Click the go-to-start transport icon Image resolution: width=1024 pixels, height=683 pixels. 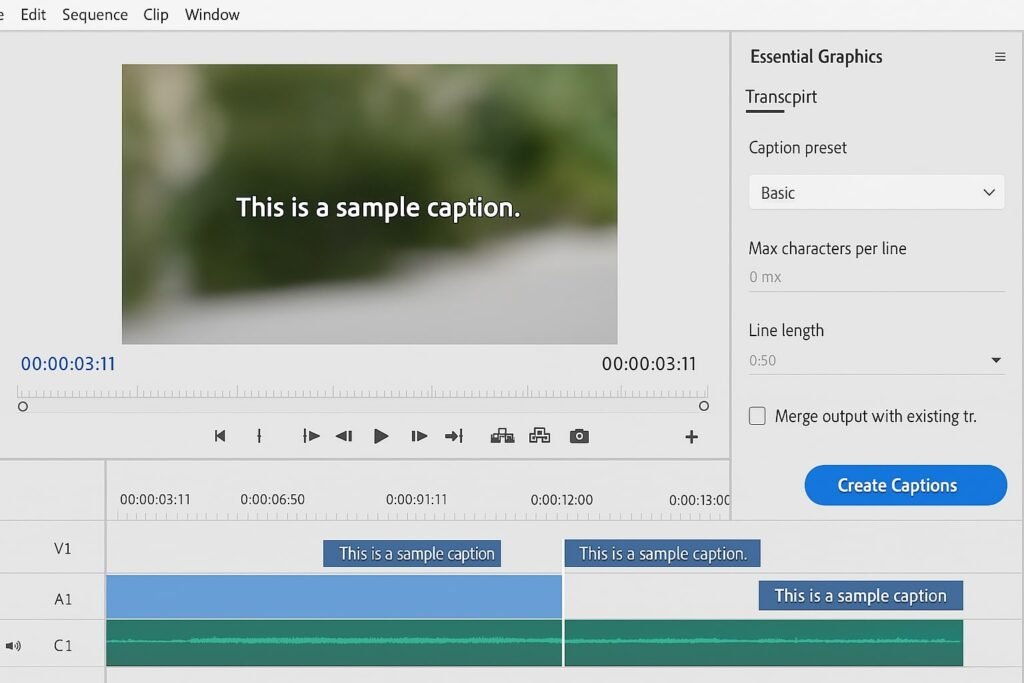(x=220, y=436)
